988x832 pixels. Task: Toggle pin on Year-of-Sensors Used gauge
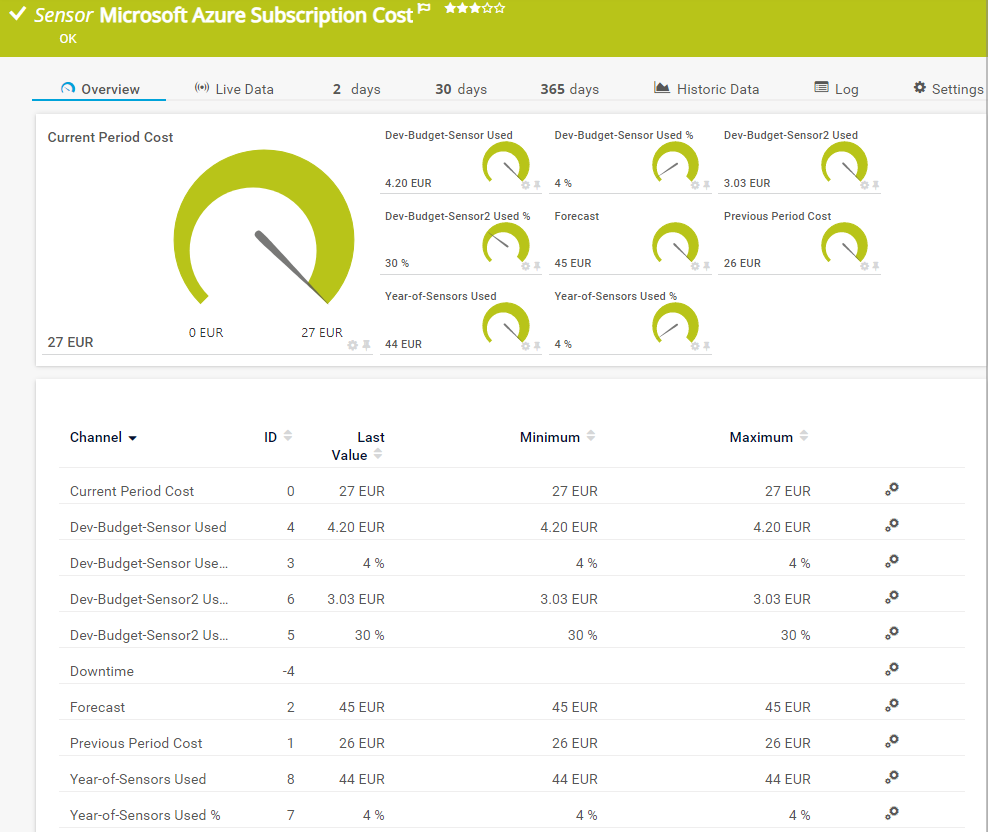pos(537,346)
